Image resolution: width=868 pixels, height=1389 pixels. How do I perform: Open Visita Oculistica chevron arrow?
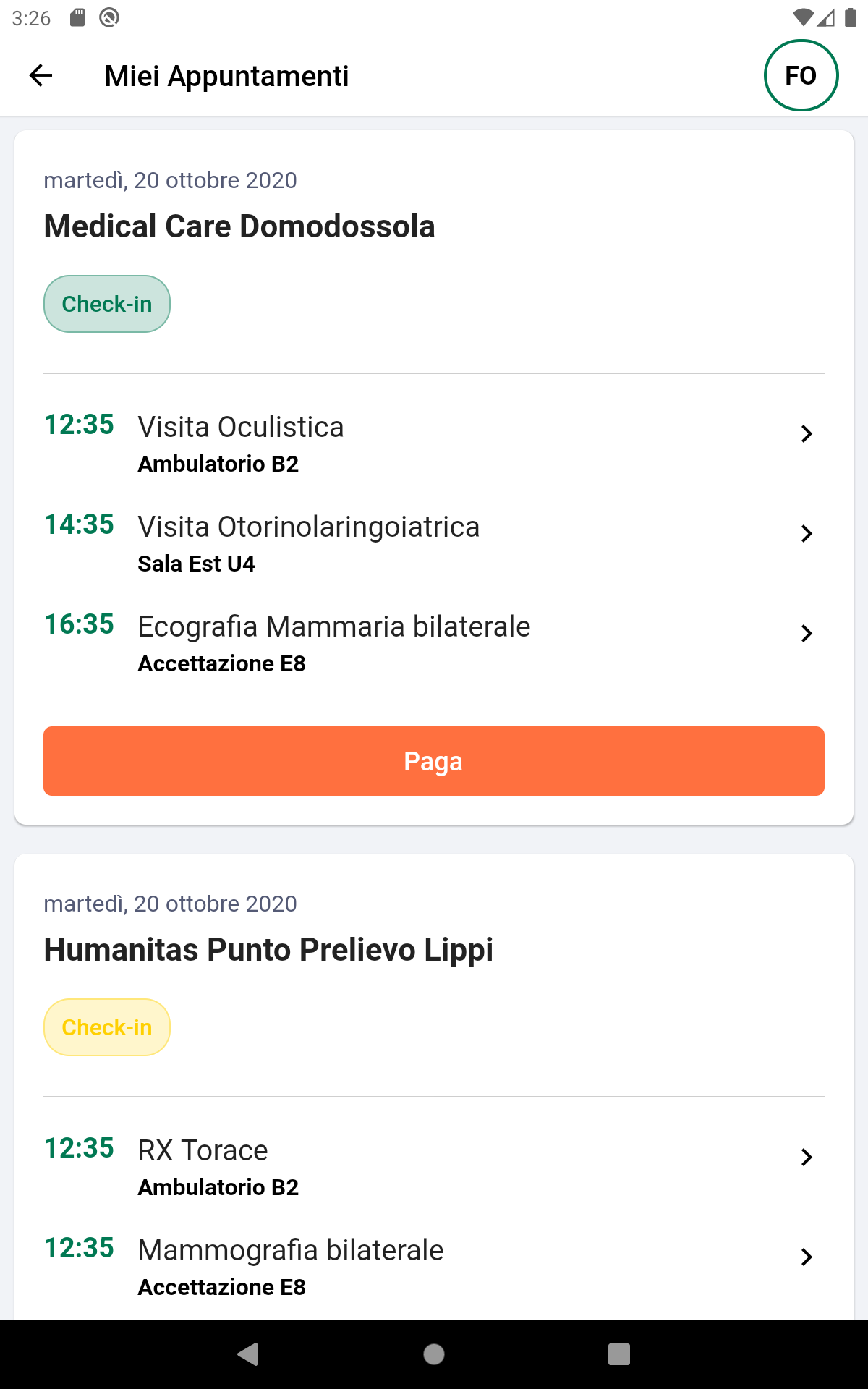tap(807, 434)
